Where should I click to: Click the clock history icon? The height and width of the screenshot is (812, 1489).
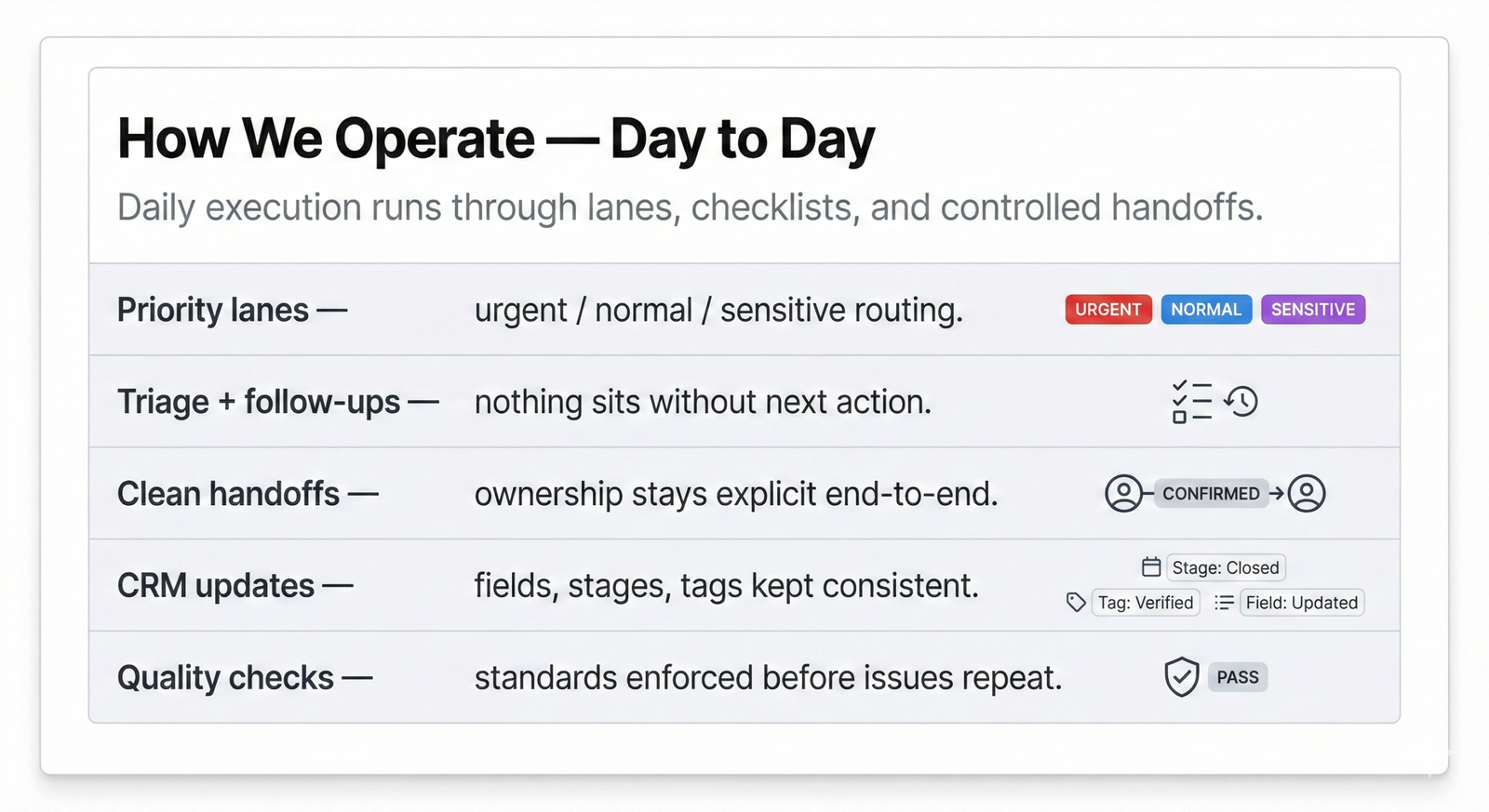(x=1241, y=402)
